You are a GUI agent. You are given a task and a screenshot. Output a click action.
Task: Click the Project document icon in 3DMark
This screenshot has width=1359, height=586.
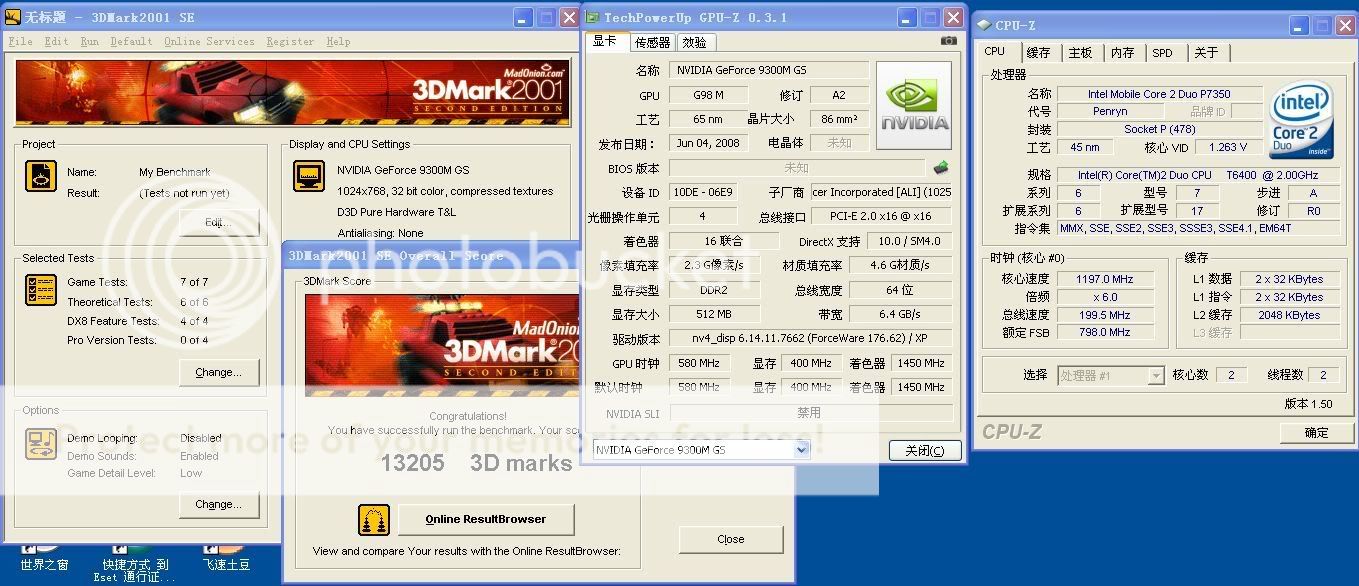(x=41, y=177)
